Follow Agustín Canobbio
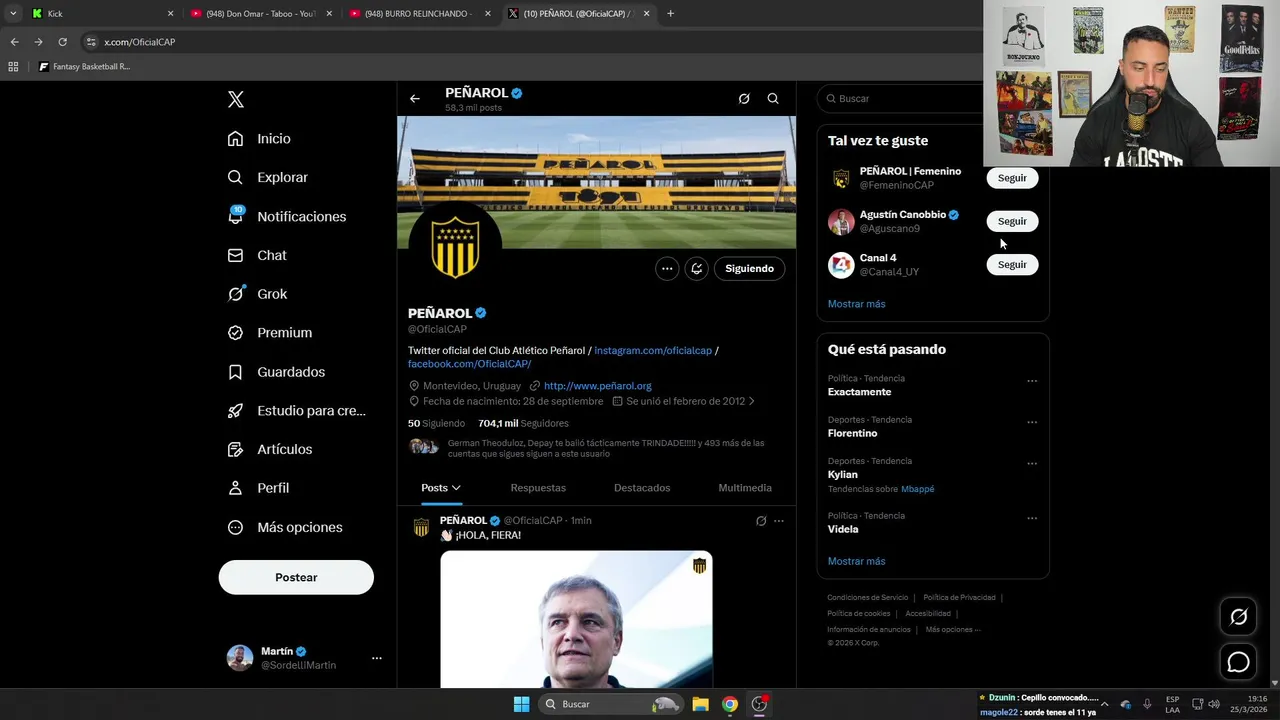Screen dimensions: 1280x720 [x=1012, y=221]
